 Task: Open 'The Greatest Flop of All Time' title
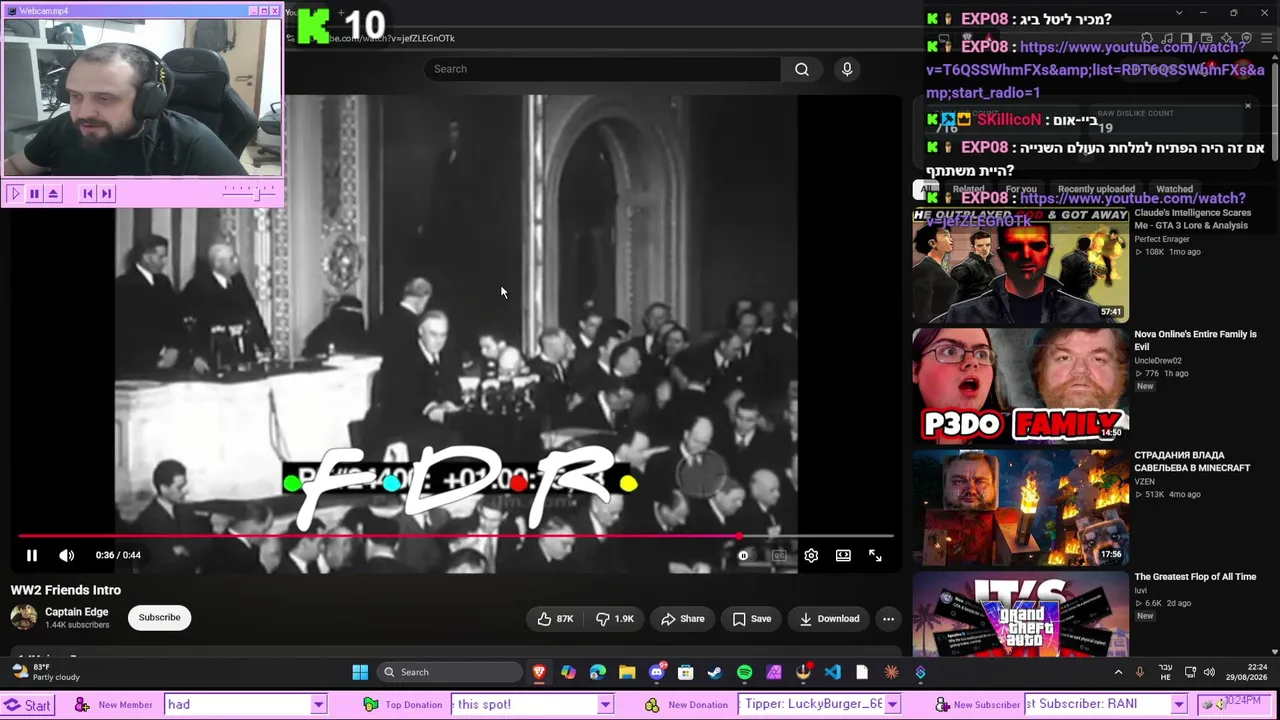1195,577
